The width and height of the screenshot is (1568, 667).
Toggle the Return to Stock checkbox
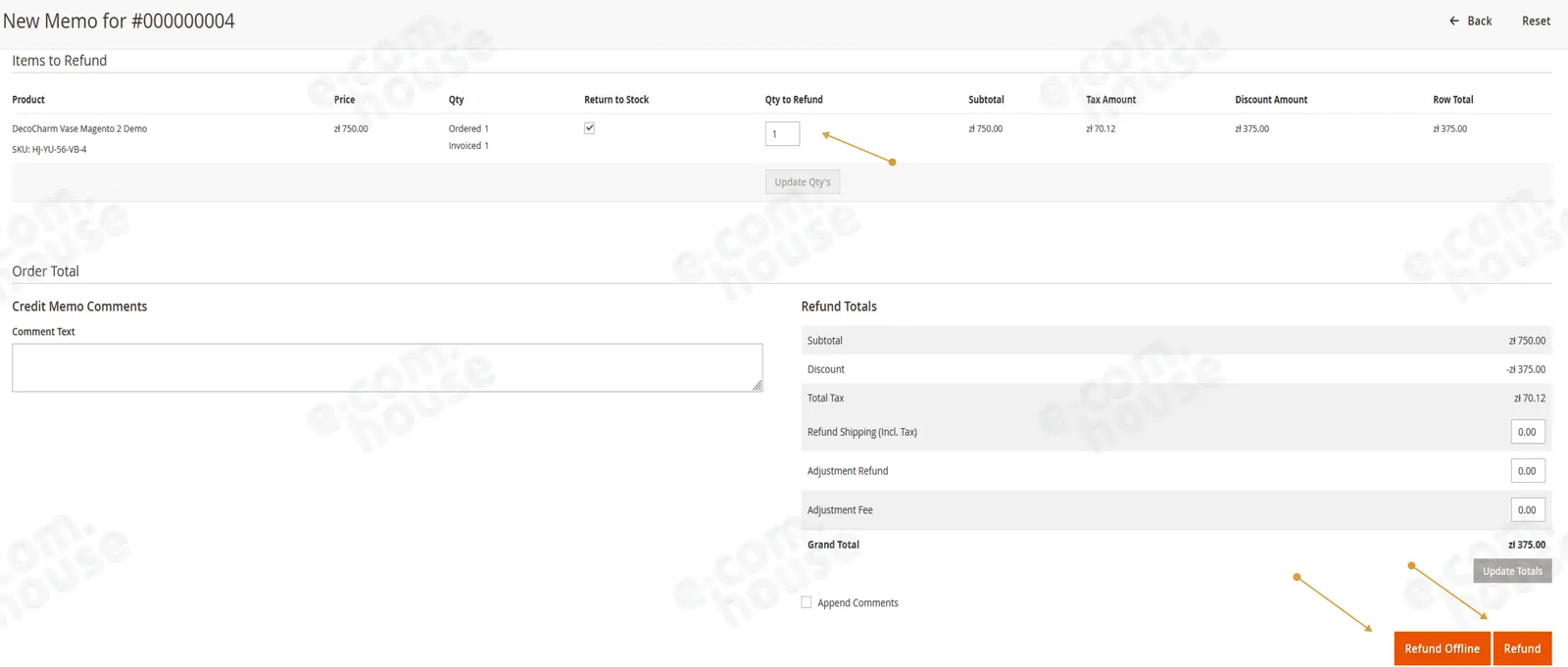(589, 128)
